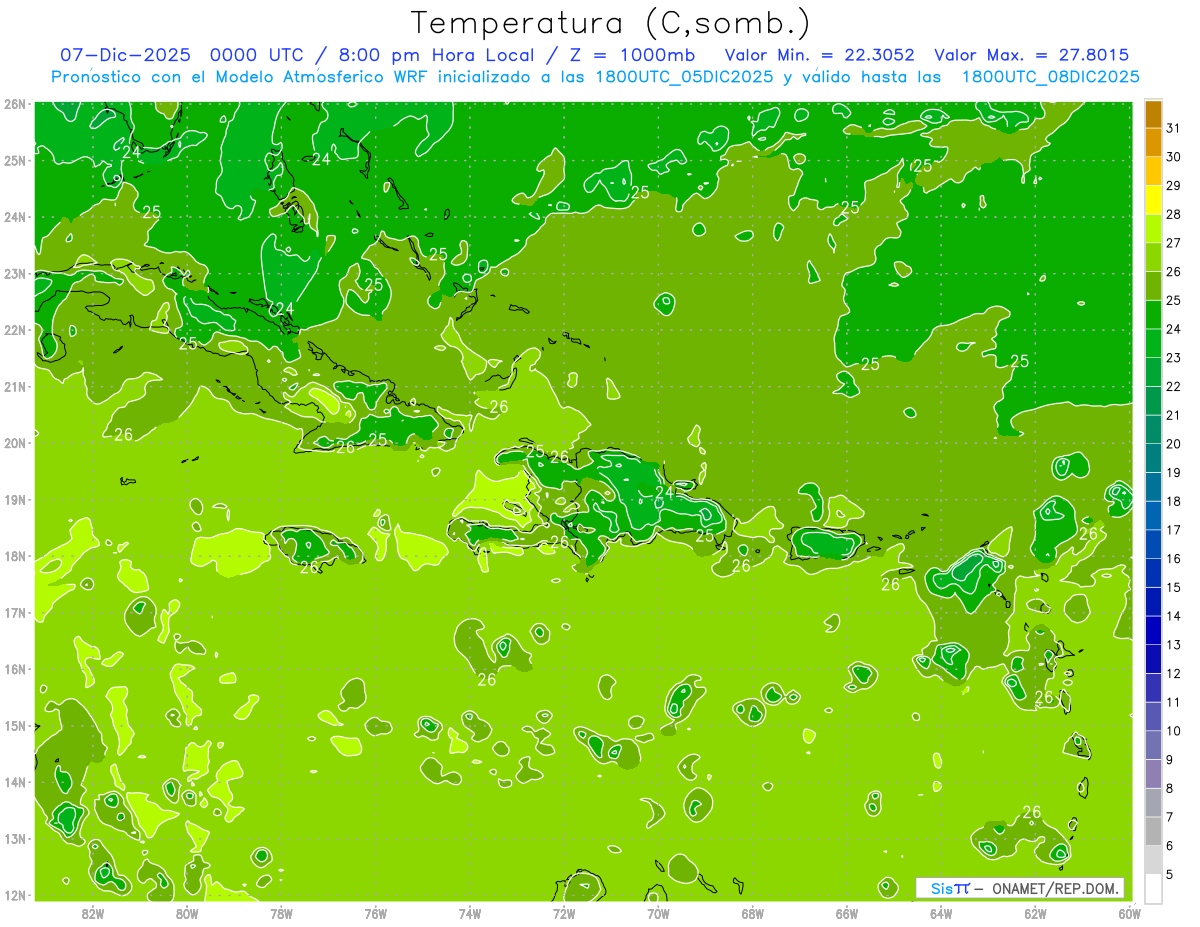1200x927 pixels.
Task: Click the legend scale label '10'
Action: point(1174,730)
